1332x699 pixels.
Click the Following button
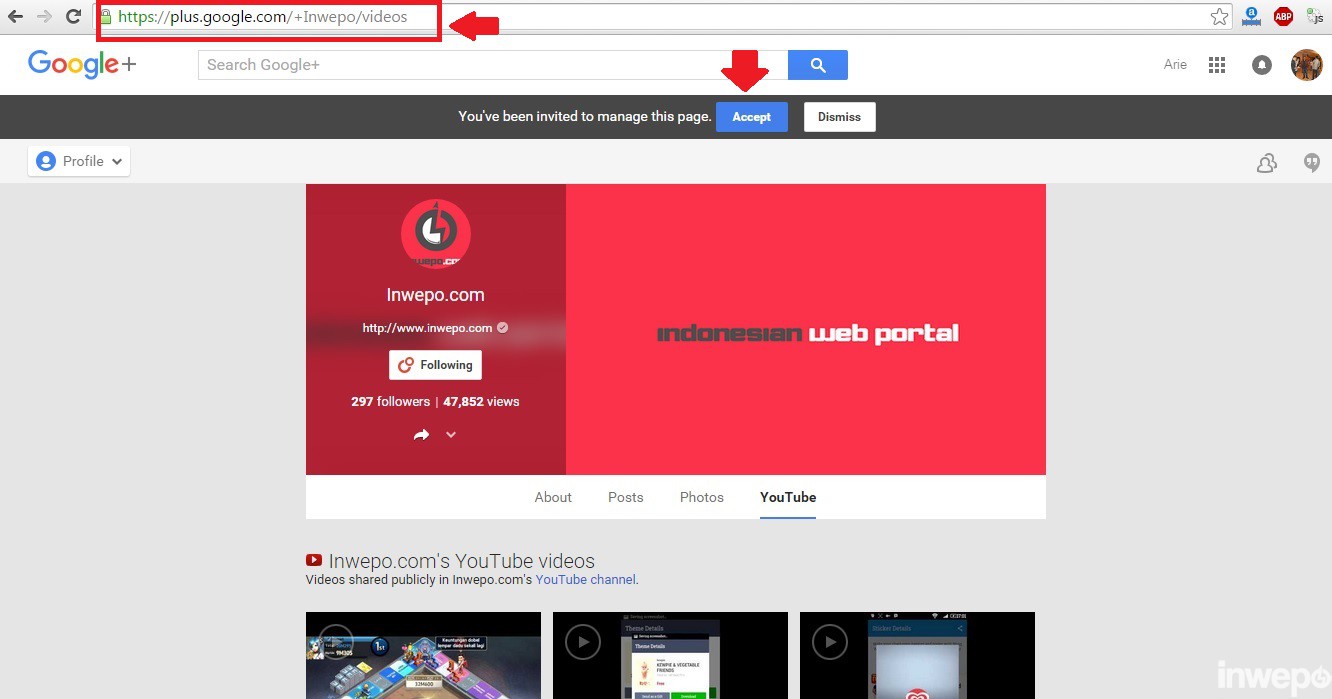point(435,365)
